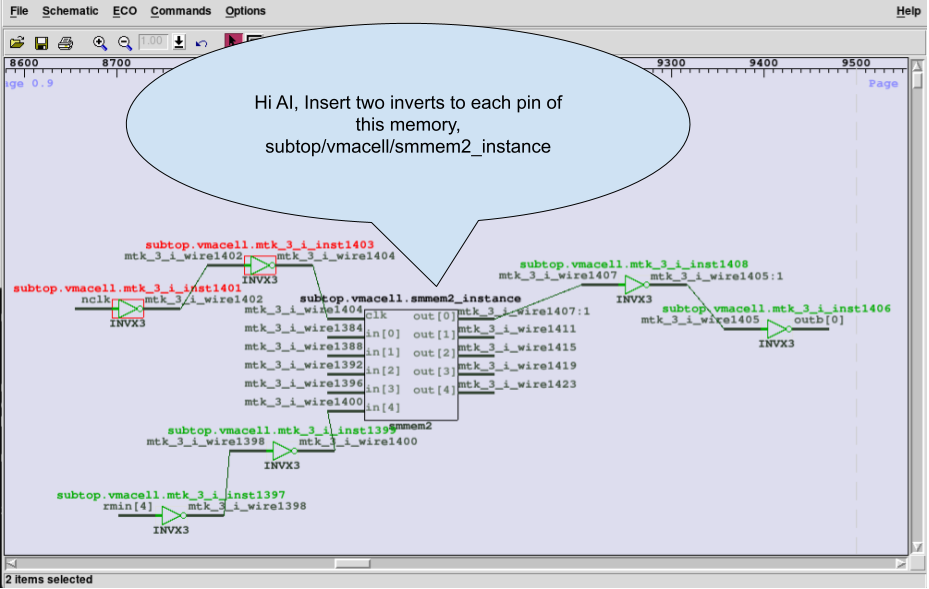This screenshot has width=929, height=589.
Task: Click the undo arrow icon
Action: [202, 43]
